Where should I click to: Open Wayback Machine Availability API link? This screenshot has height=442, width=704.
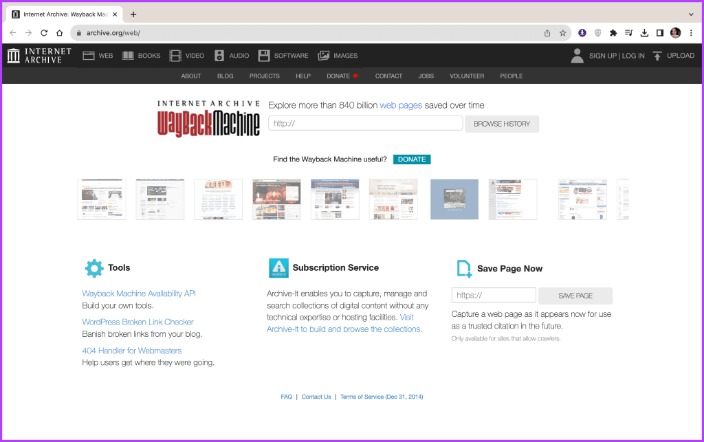[139, 293]
